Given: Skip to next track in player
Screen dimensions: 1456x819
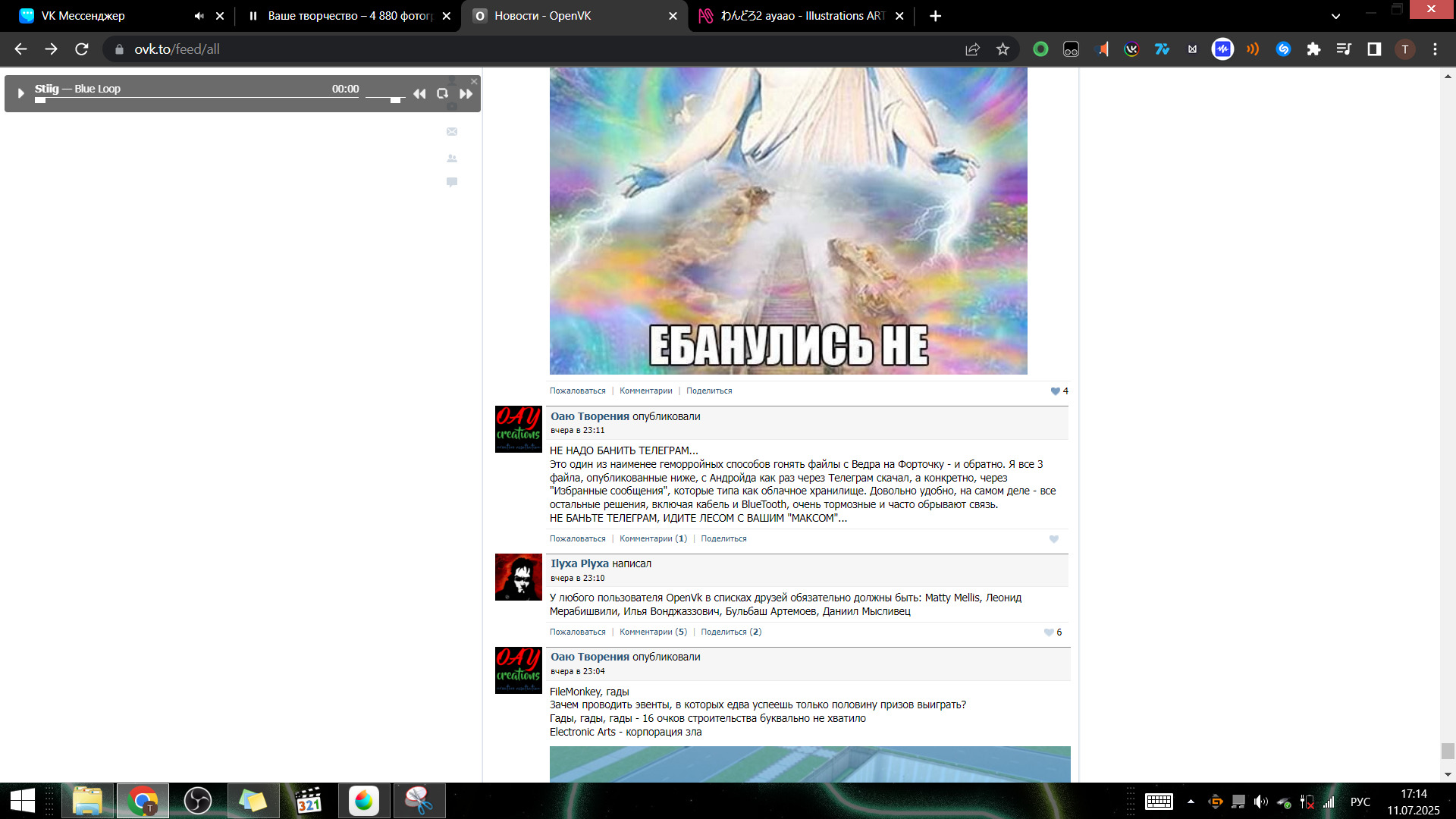Looking at the screenshot, I should [x=466, y=94].
